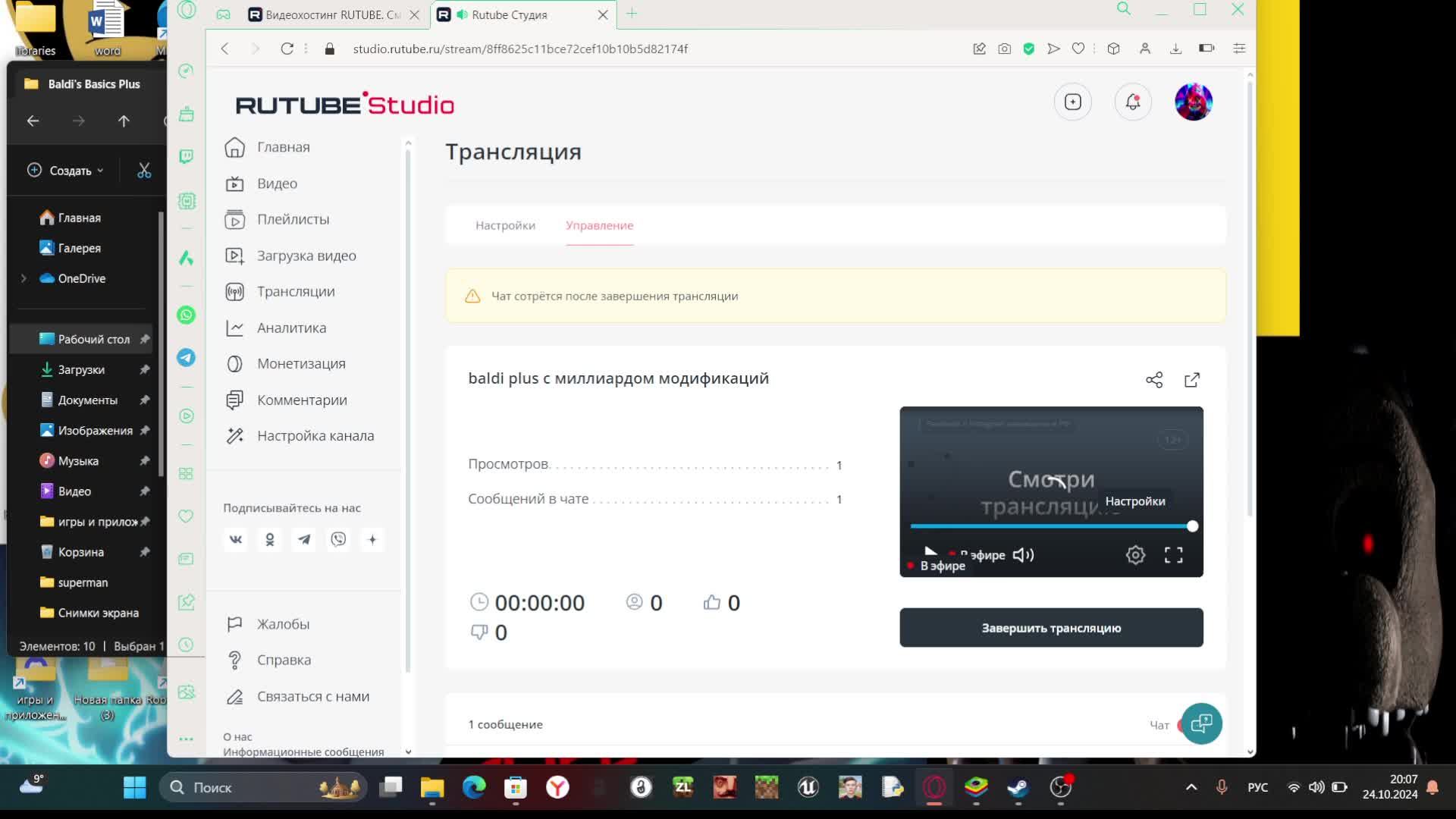Mute the stream preview volume
Screen dimensions: 1456x819
point(1023,555)
